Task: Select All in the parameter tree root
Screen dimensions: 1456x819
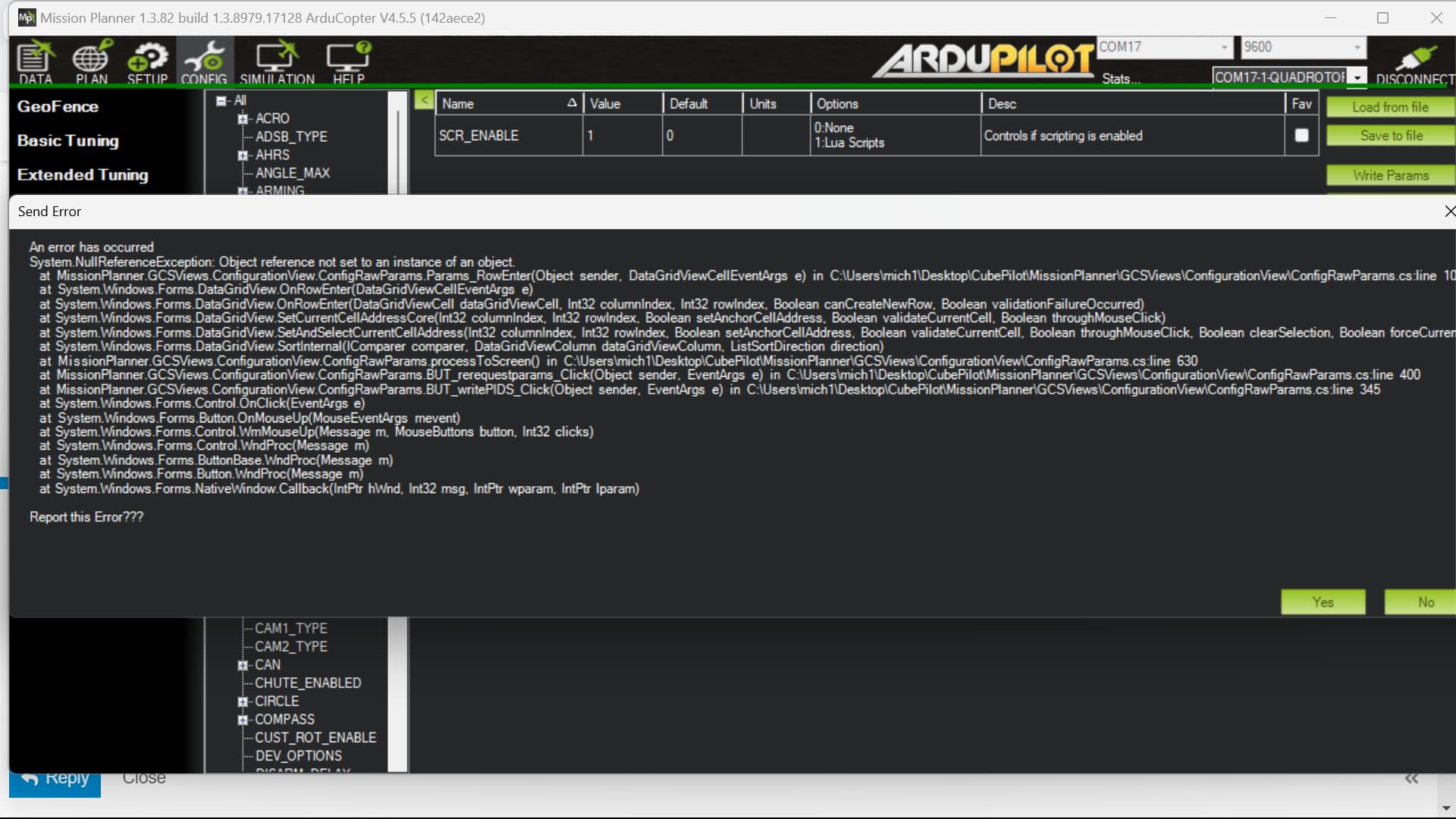Action: [x=239, y=99]
